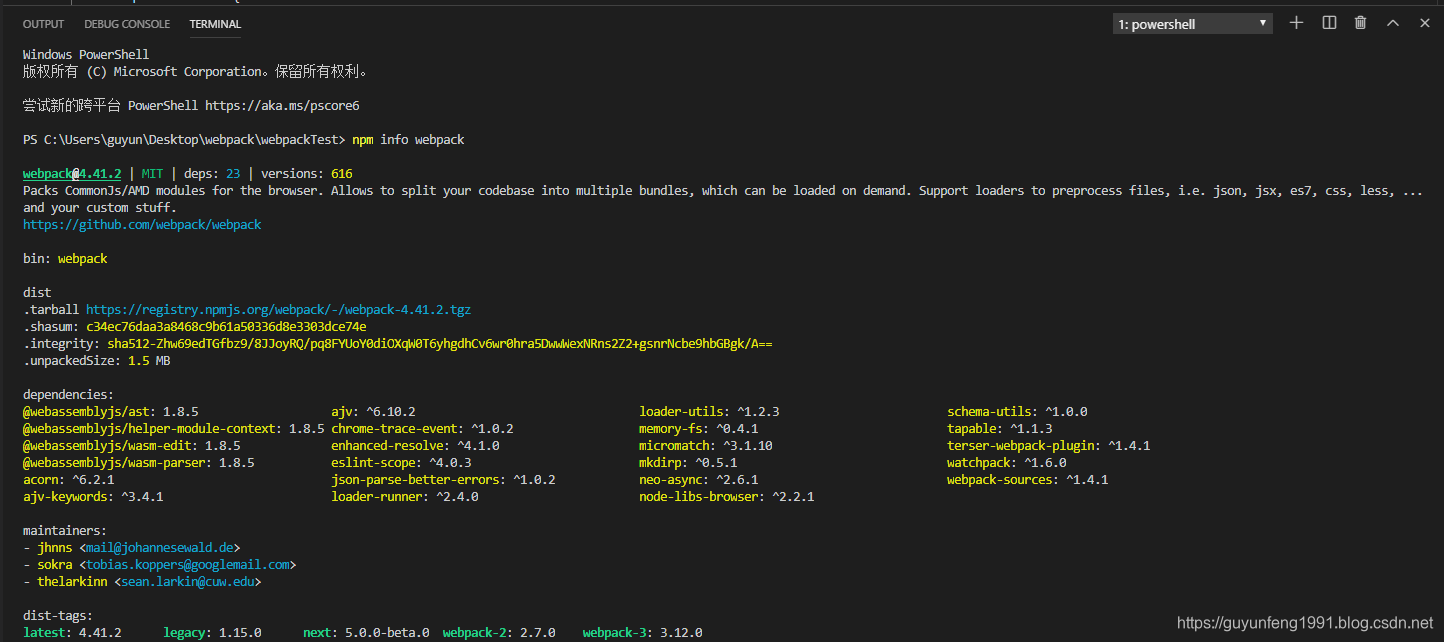Screen dimensions: 1444x642
Task: Click the '1.5 MB' unpacked size value
Action: click(149, 361)
